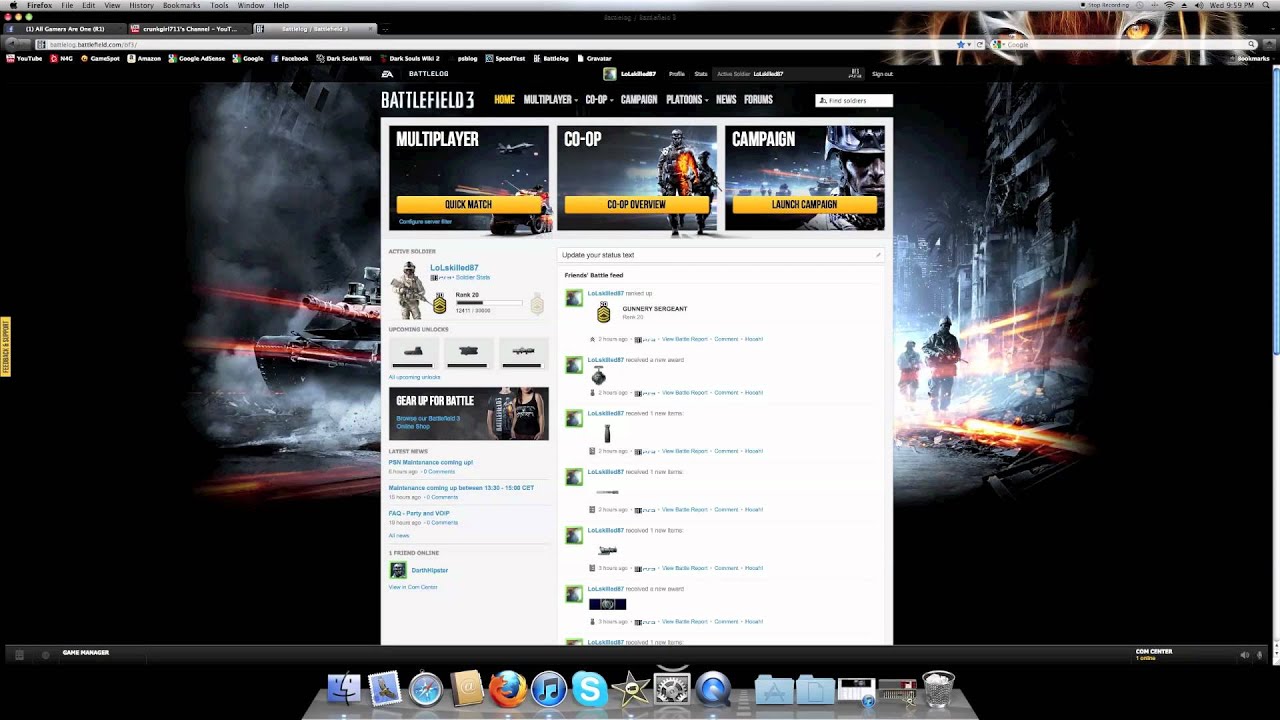Launch Safari from the dock
This screenshot has width=1280, height=720.
pos(426,689)
